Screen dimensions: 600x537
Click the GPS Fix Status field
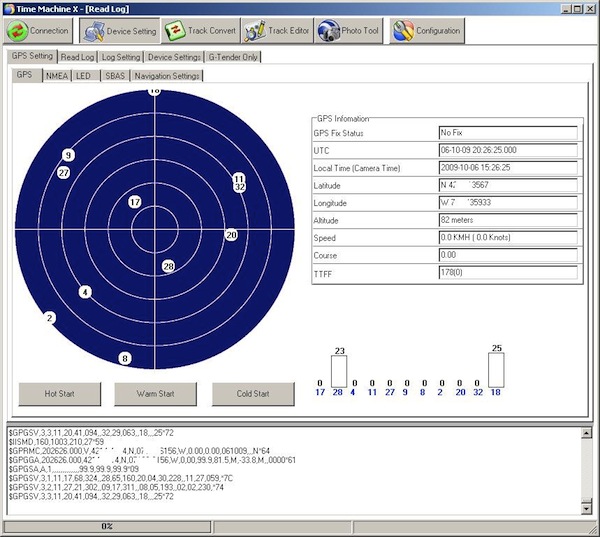pyautogui.click(x=508, y=133)
